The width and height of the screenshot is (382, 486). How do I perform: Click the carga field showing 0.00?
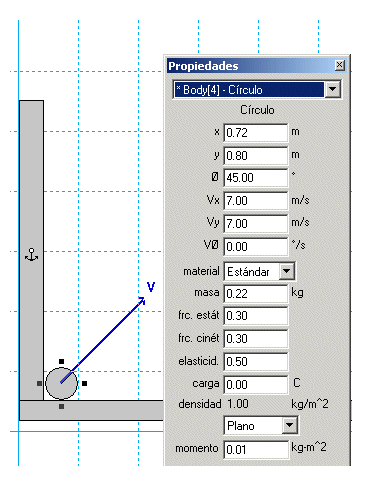pyautogui.click(x=255, y=384)
